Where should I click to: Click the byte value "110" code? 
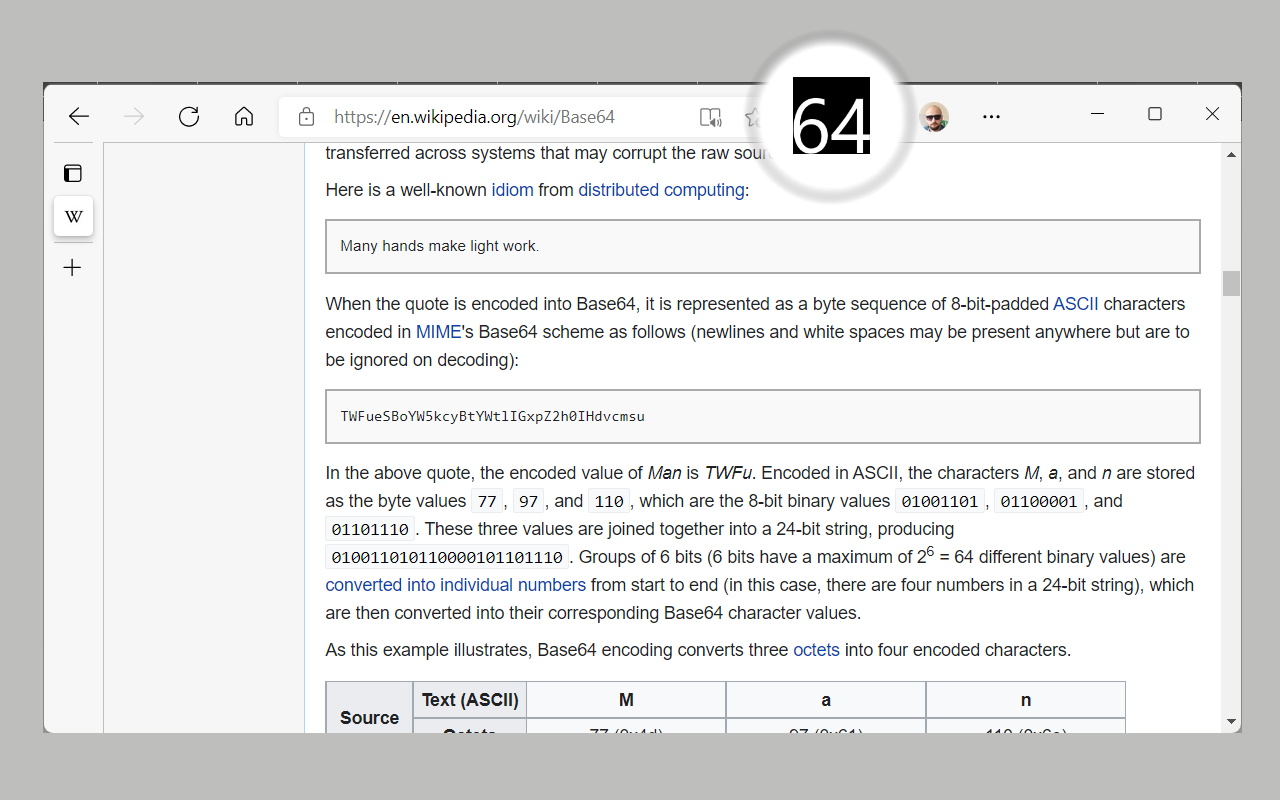(x=609, y=501)
